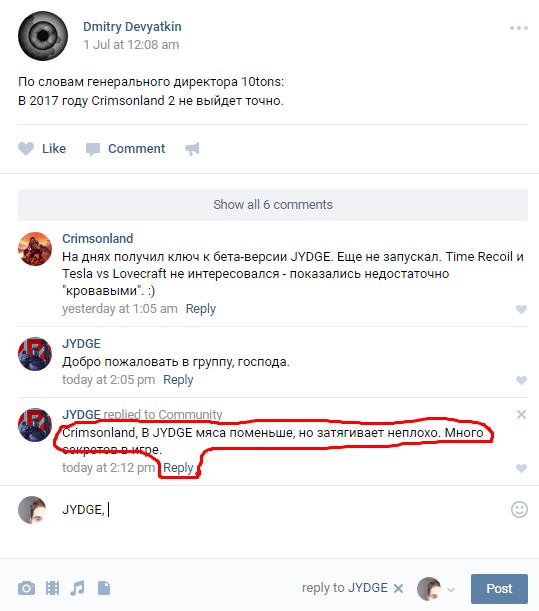
Task: Submit the comment with Post button
Action: [x=499, y=588]
